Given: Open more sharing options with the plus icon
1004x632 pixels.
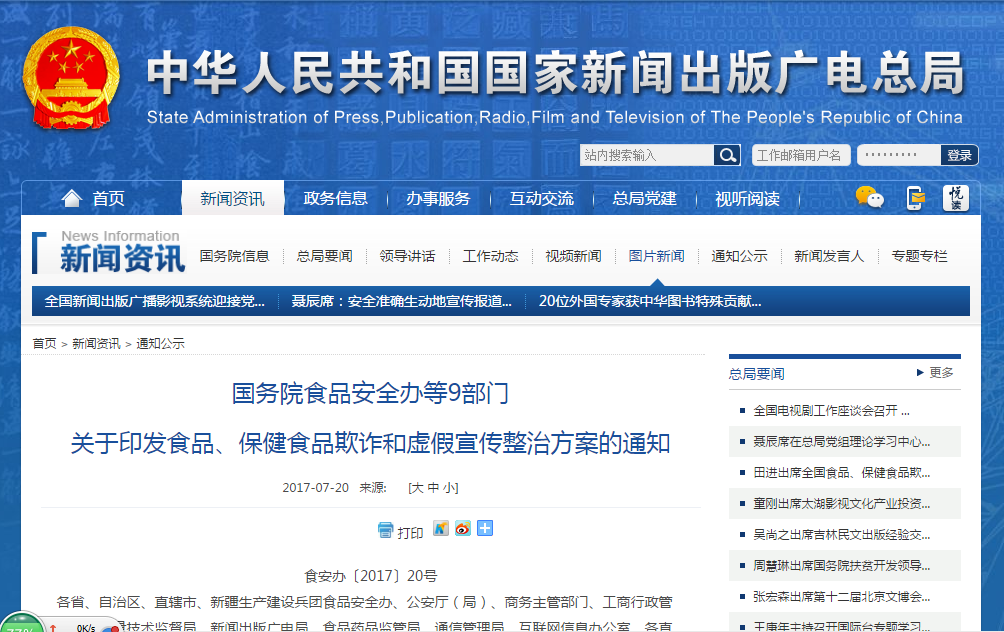Looking at the screenshot, I should click(484, 529).
